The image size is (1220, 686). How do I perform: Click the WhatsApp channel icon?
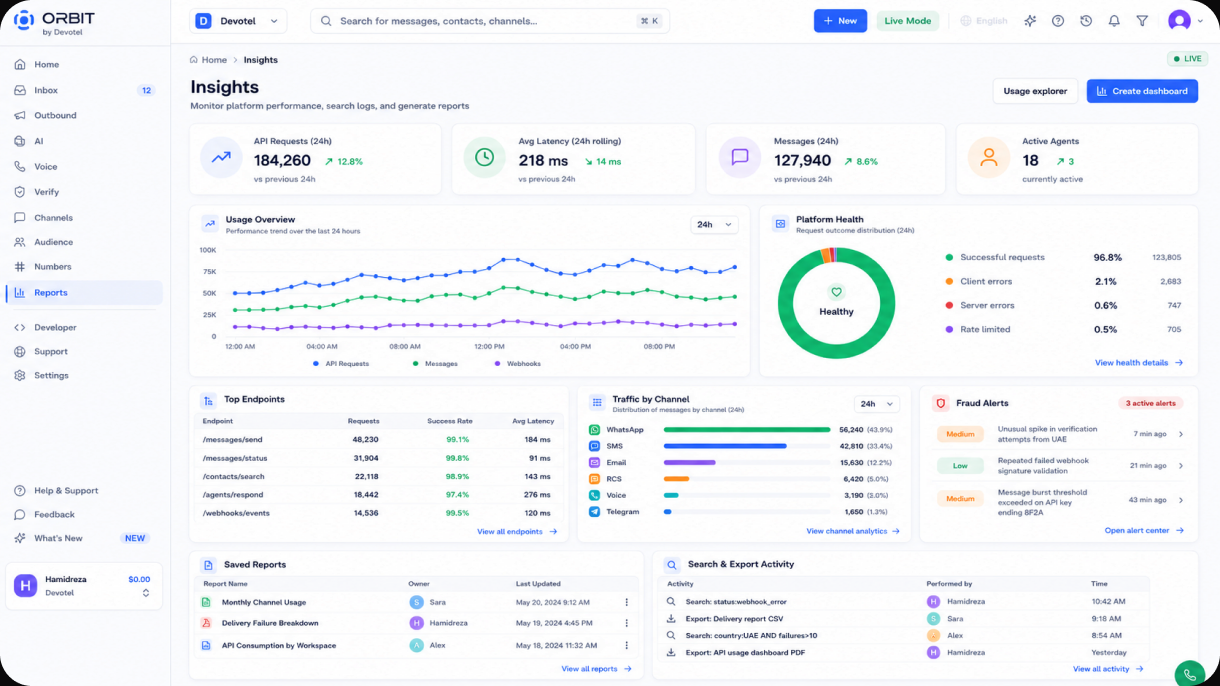595,430
